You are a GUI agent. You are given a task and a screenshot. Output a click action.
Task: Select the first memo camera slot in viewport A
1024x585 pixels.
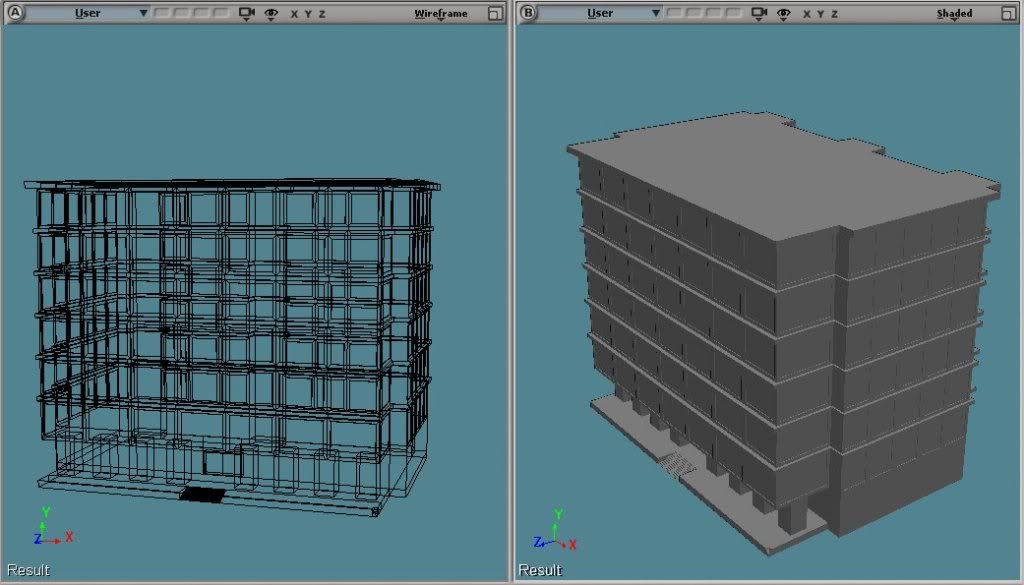pyautogui.click(x=162, y=13)
